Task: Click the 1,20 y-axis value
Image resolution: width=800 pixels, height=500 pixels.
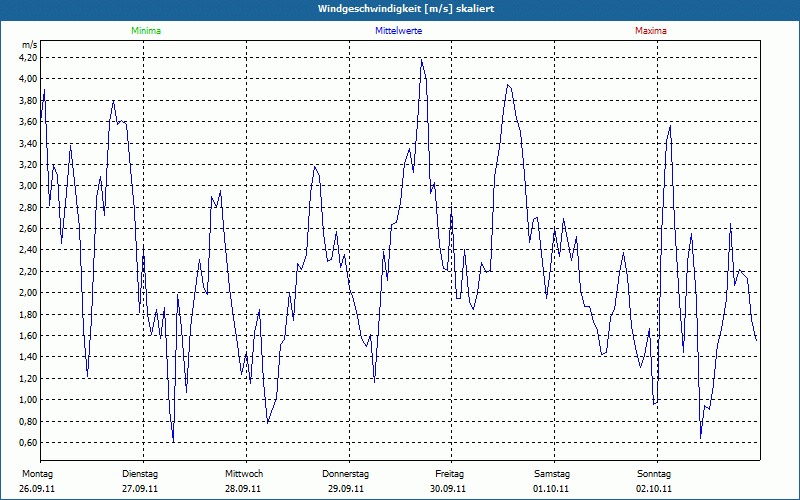Action: click(29, 379)
